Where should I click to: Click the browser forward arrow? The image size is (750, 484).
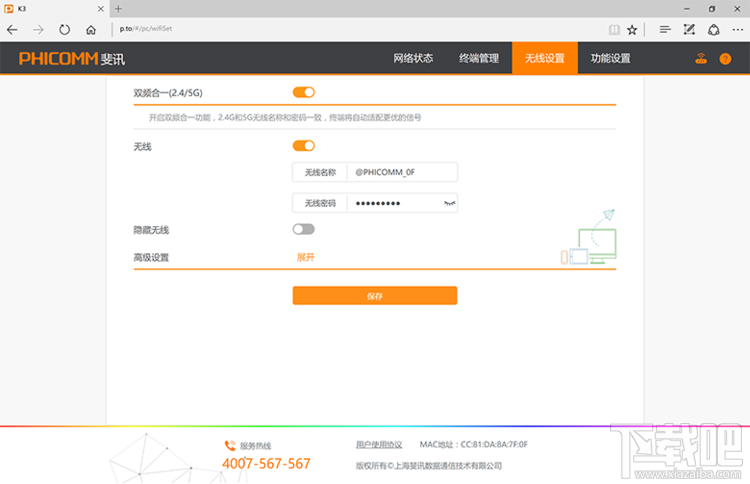pos(38,30)
